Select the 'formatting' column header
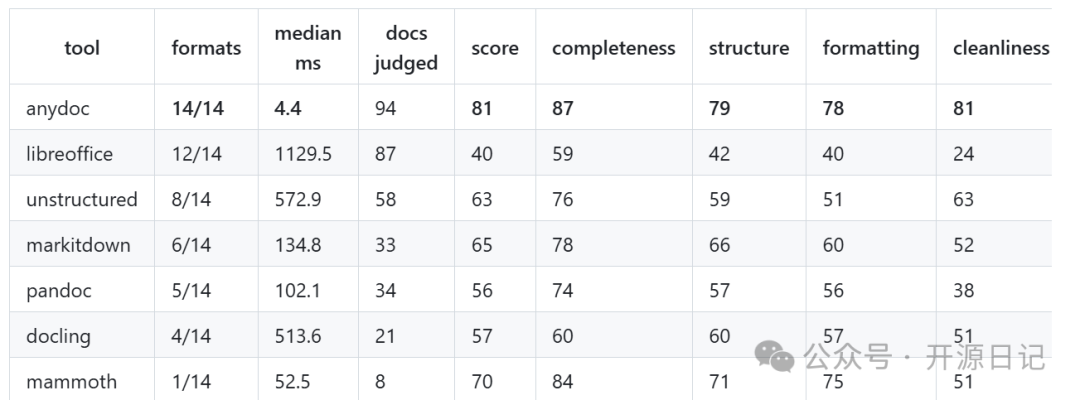The width and height of the screenshot is (1080, 400). pyautogui.click(x=871, y=48)
